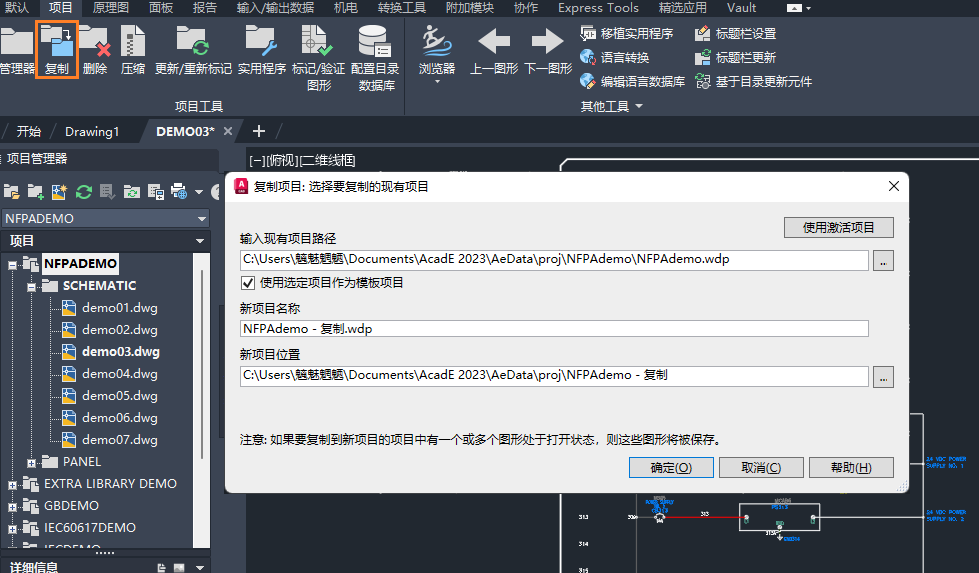Image resolution: width=979 pixels, height=573 pixels.
Task: Expand the 项目 panel dropdown arrow
Action: 200,241
